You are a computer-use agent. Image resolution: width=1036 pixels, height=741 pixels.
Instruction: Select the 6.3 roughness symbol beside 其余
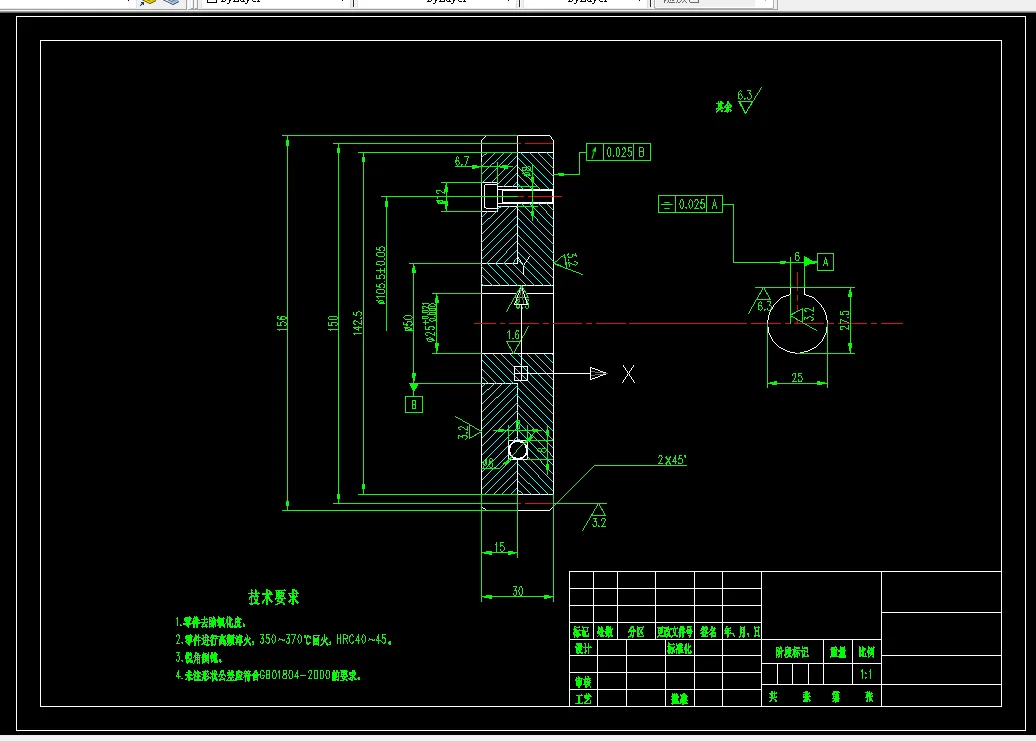748,100
